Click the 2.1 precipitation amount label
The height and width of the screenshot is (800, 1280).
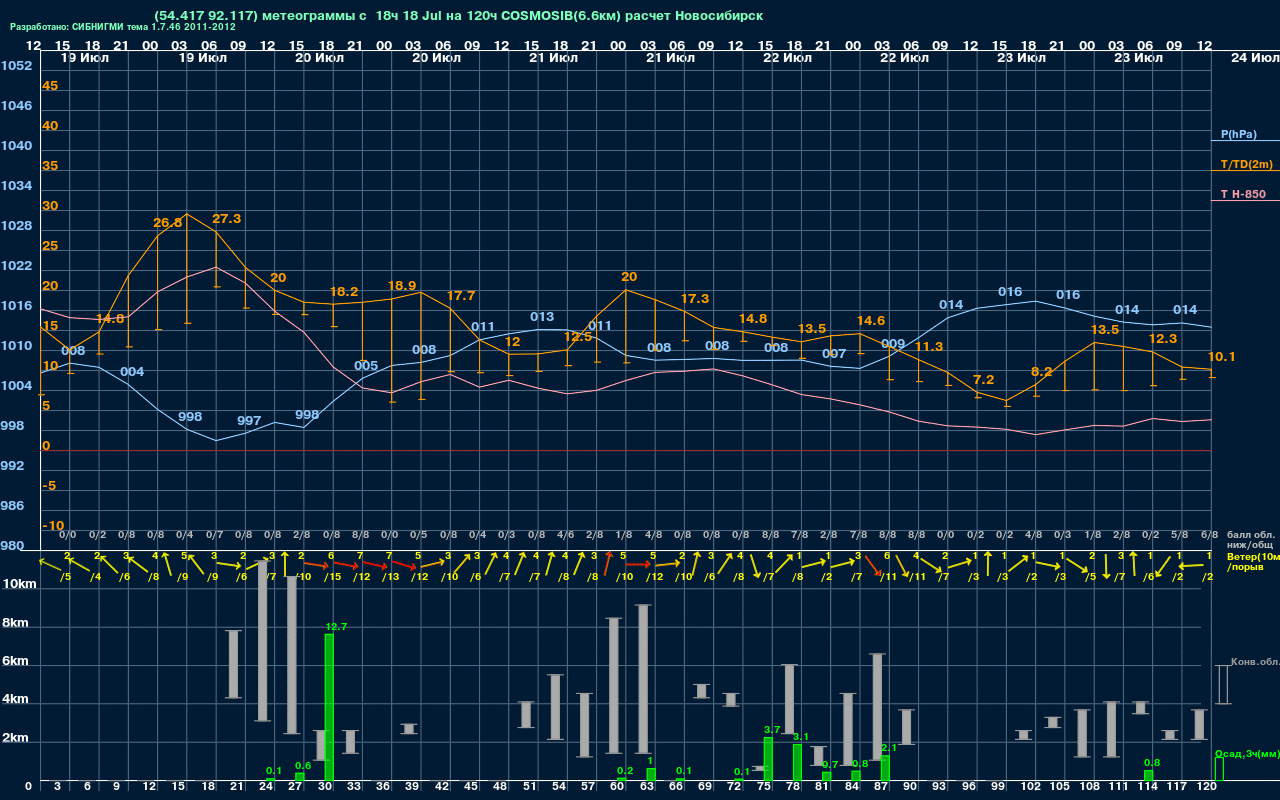(x=890, y=747)
